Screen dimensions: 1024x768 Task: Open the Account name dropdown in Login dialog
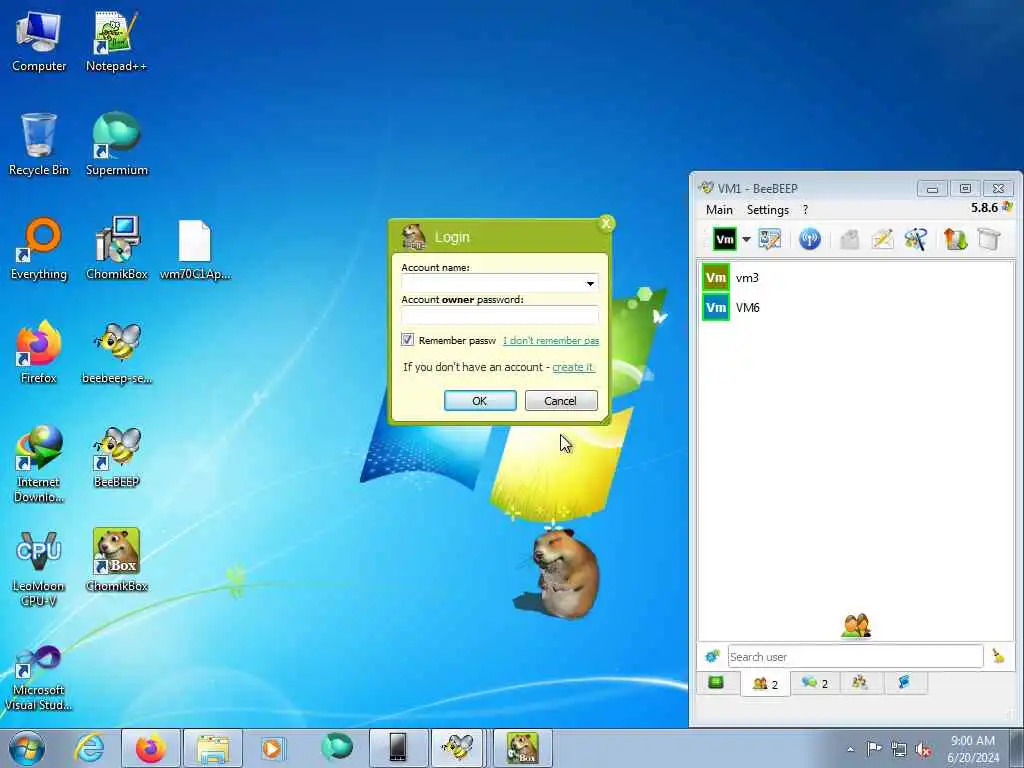click(589, 283)
